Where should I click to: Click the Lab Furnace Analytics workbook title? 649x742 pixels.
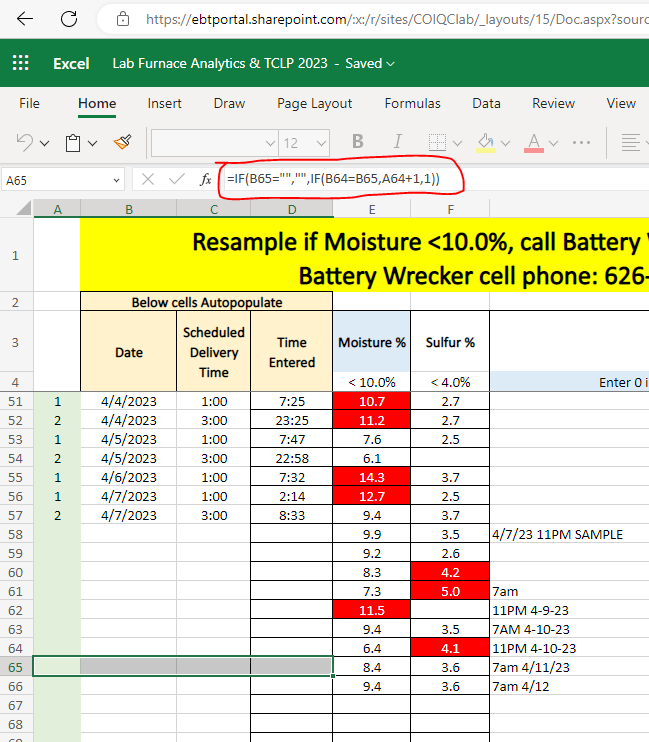coord(220,63)
